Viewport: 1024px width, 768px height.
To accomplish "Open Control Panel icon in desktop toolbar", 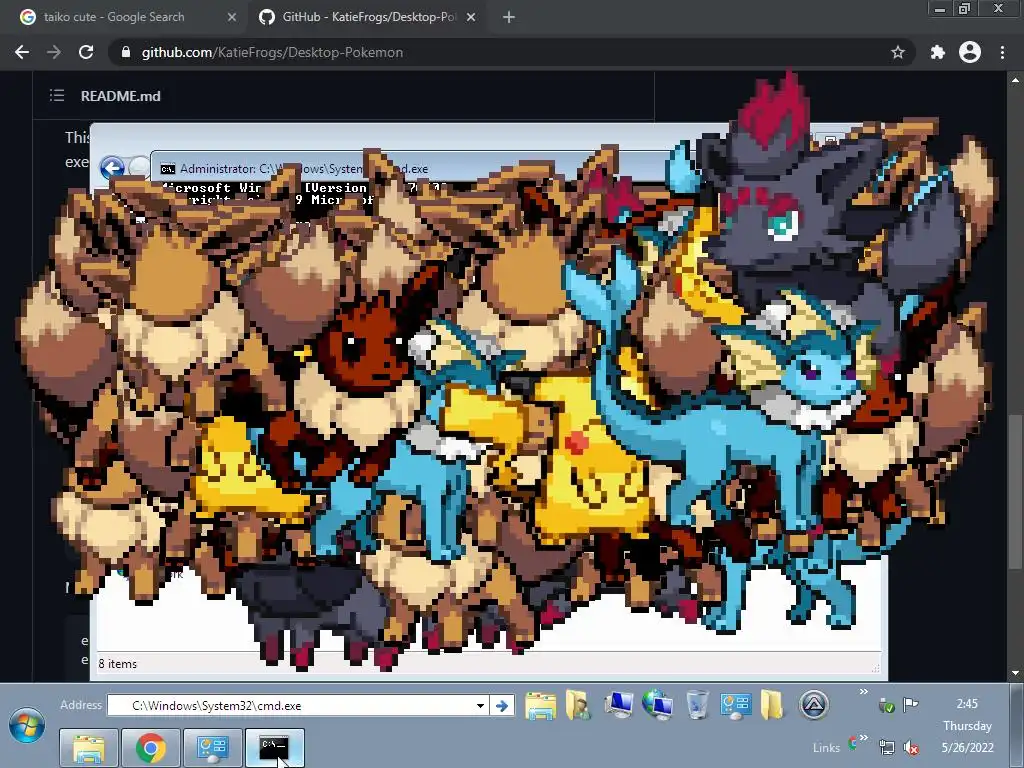I will coord(735,706).
